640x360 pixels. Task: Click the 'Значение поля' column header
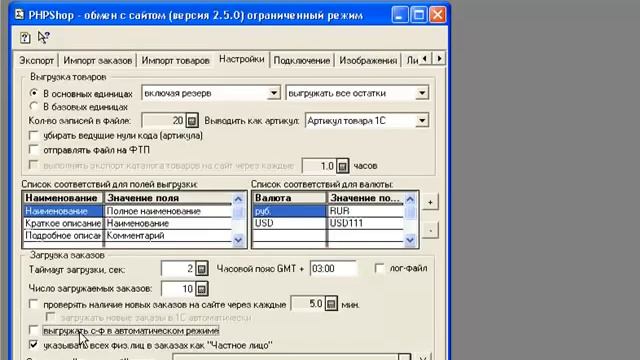169,198
